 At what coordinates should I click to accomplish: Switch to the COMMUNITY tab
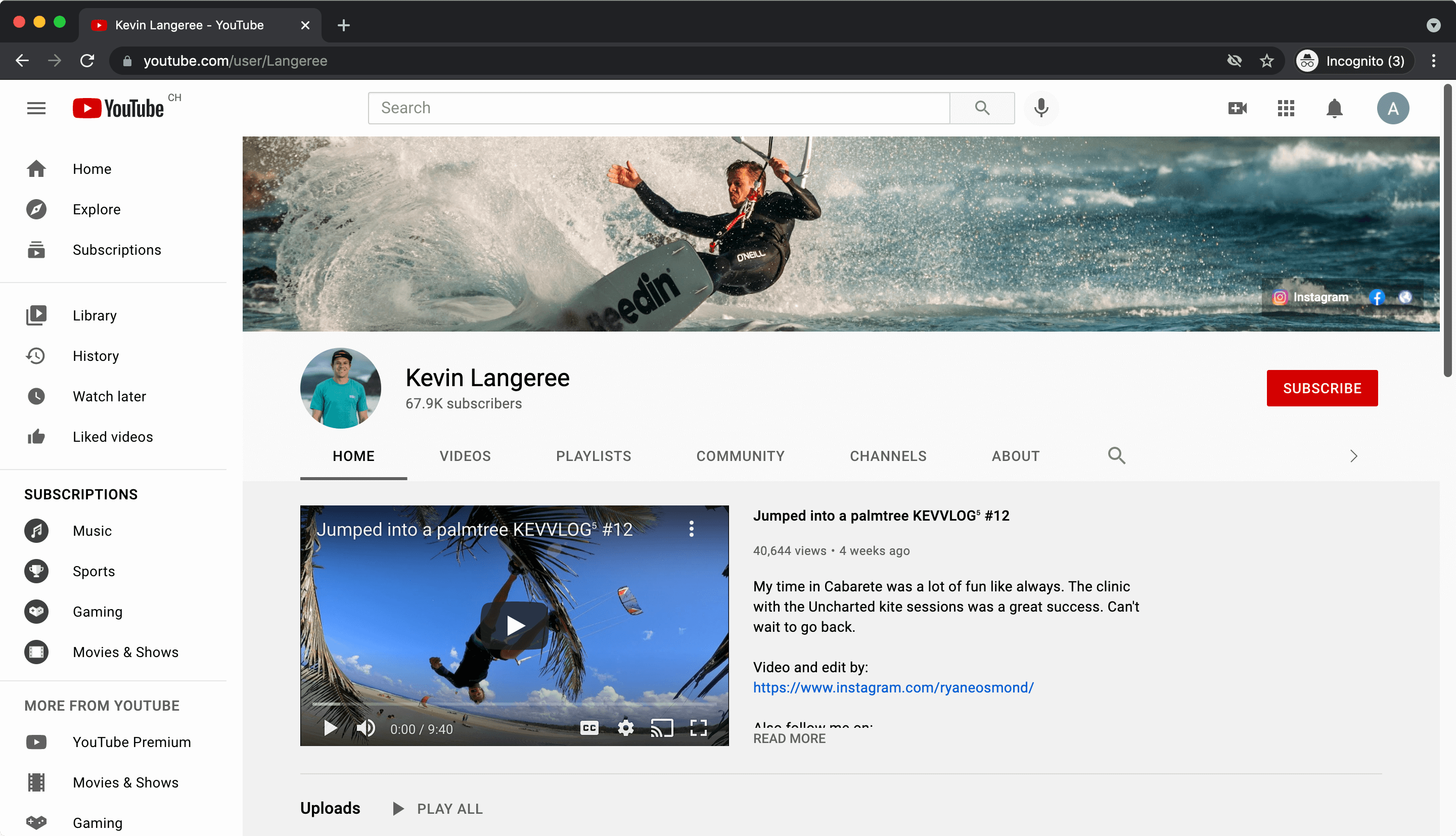(740, 456)
